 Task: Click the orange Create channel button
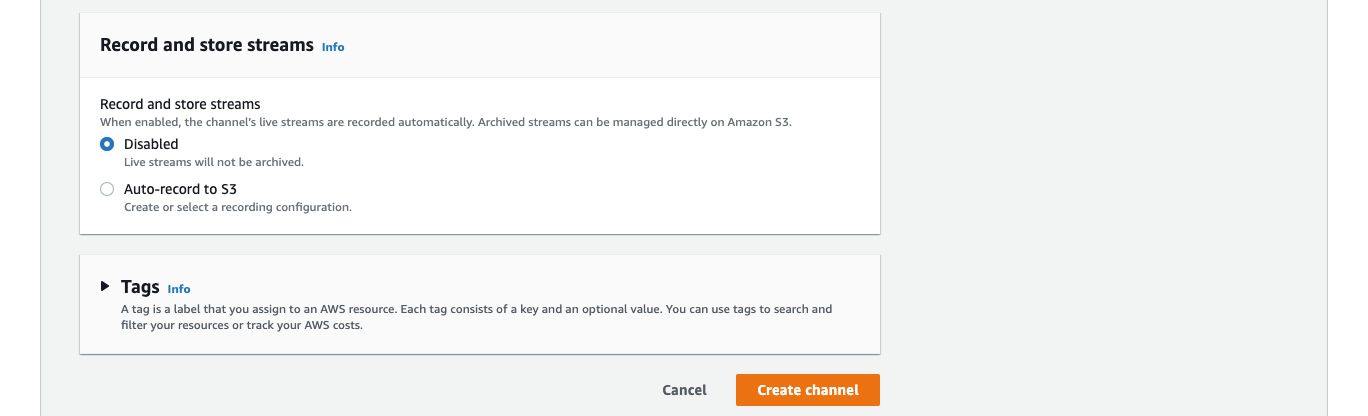click(x=808, y=390)
